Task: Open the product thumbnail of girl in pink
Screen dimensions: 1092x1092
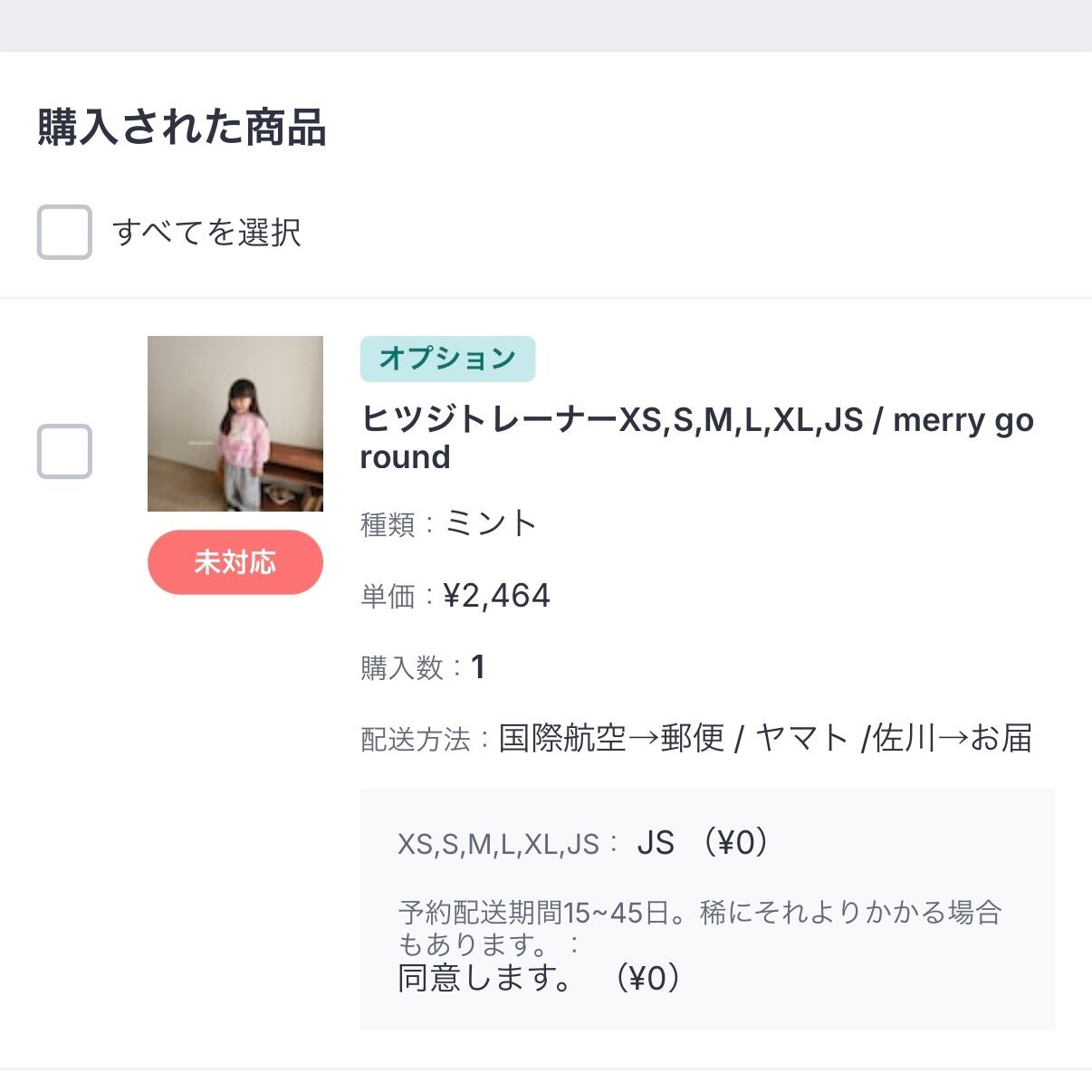Action: (x=235, y=424)
